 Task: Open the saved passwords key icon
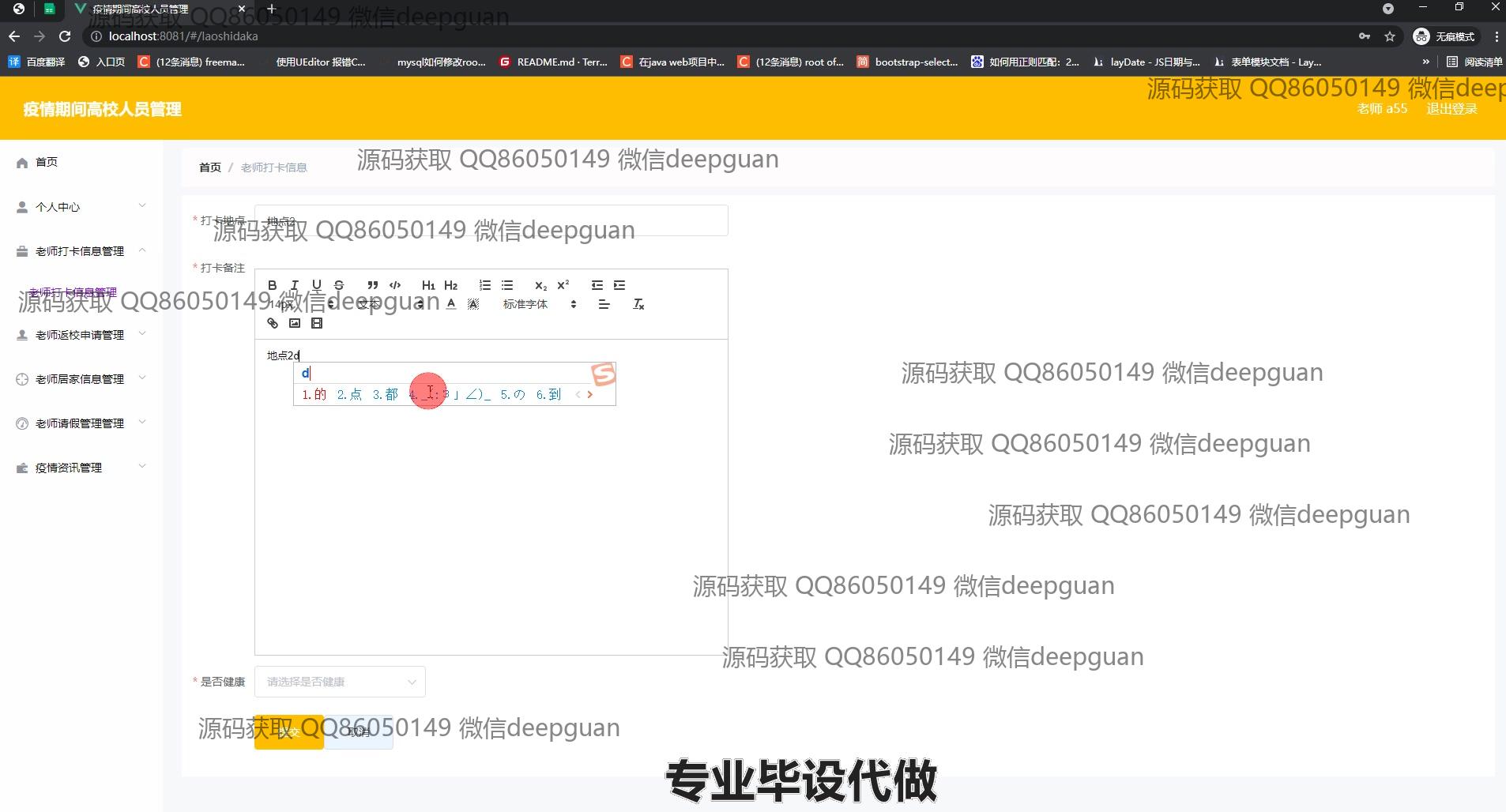click(1365, 36)
